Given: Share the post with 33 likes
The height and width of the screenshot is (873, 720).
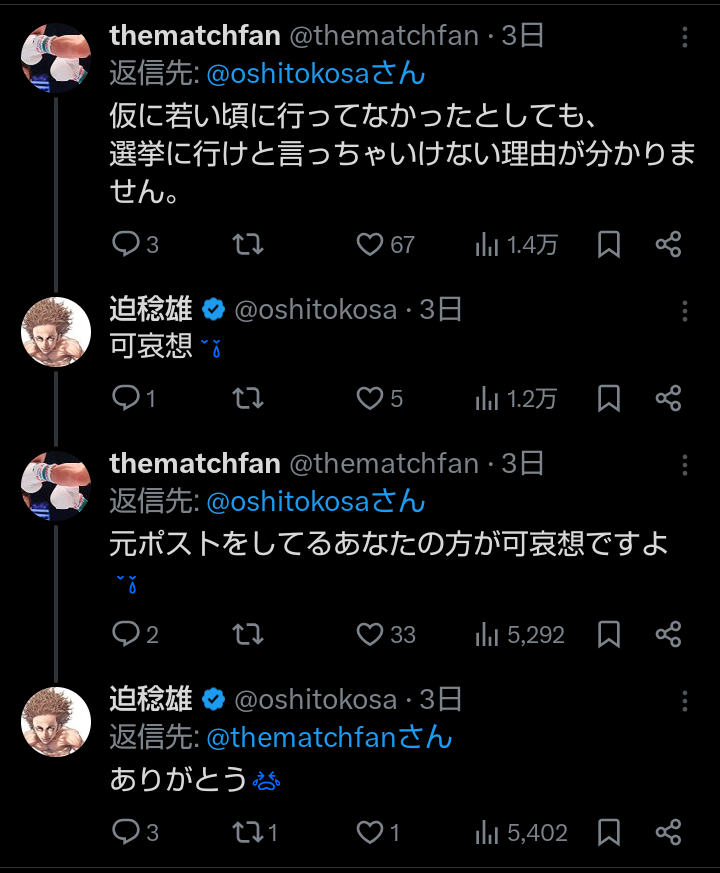Looking at the screenshot, I should pos(668,634).
